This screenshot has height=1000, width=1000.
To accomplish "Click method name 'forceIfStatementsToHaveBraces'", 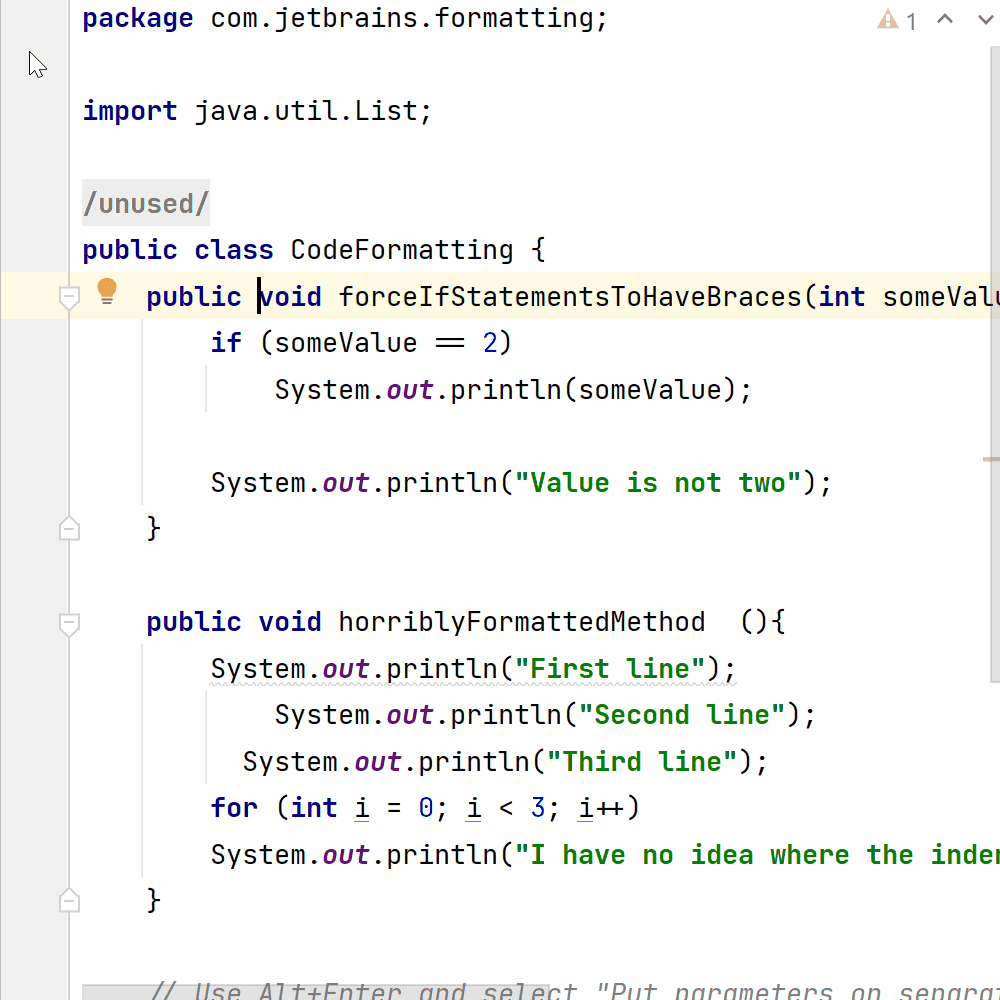I will 570,297.
